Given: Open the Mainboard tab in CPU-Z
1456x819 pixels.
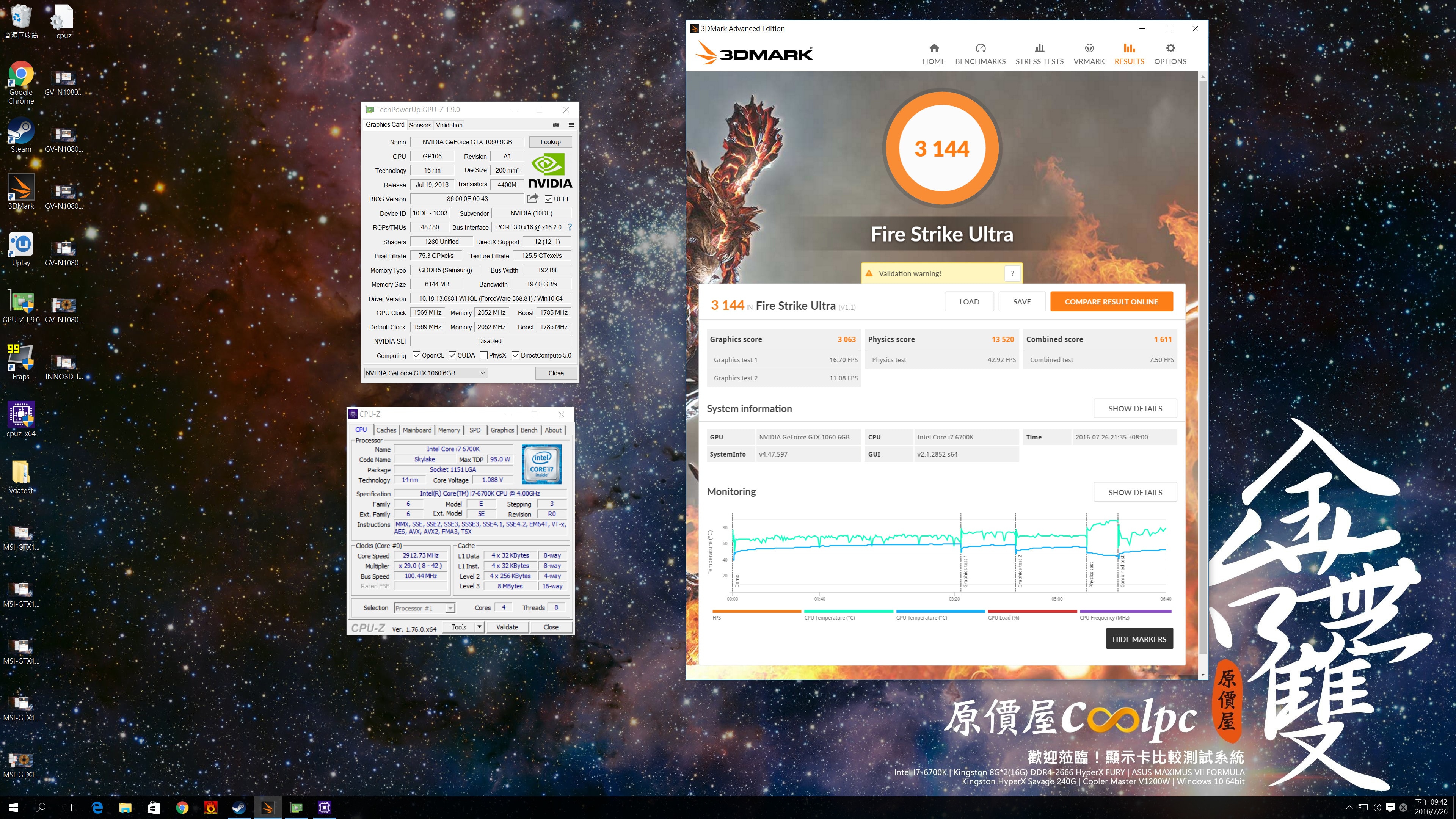Looking at the screenshot, I should 417,430.
